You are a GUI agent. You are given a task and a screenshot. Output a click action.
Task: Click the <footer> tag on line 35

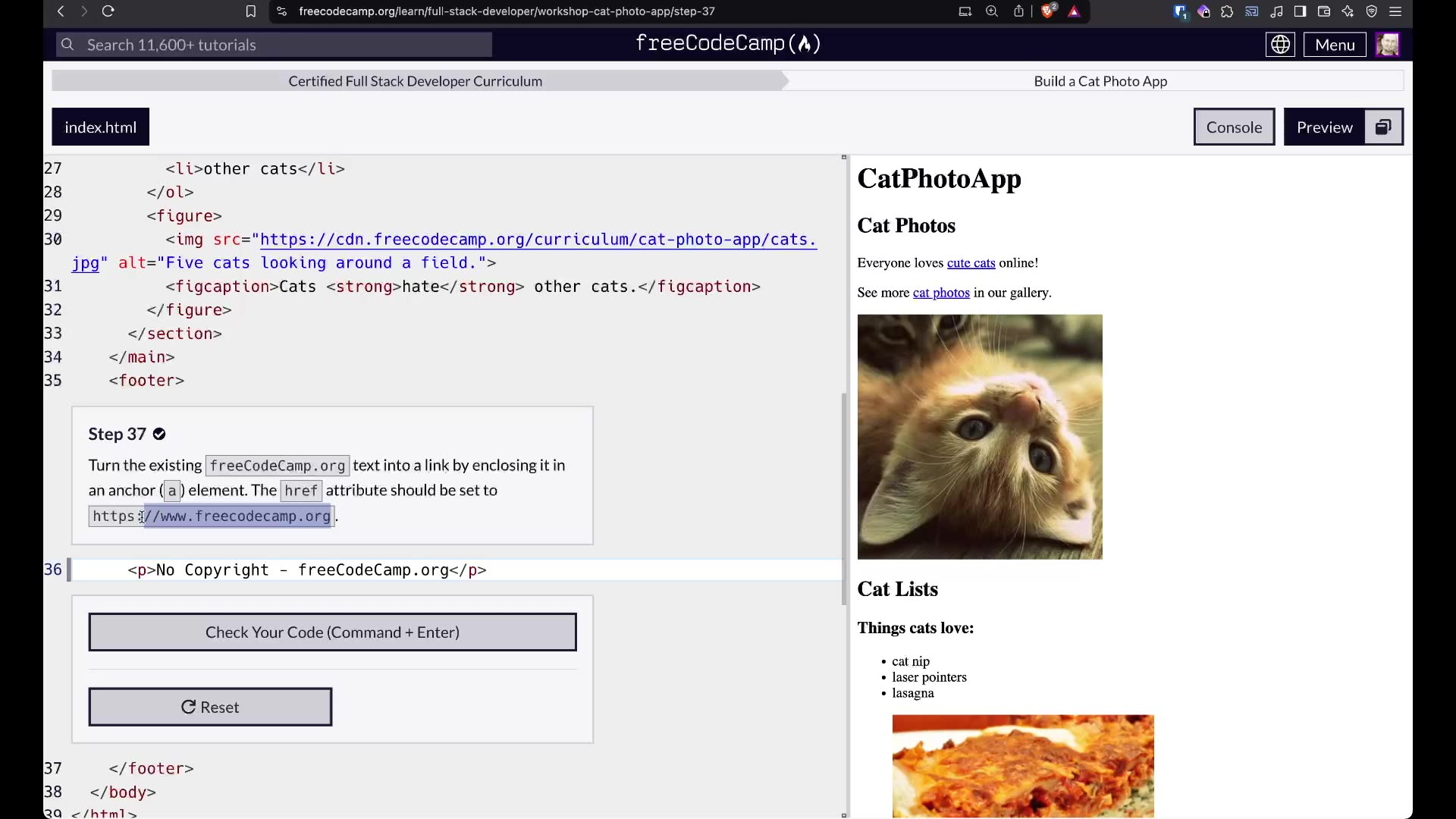click(x=146, y=381)
